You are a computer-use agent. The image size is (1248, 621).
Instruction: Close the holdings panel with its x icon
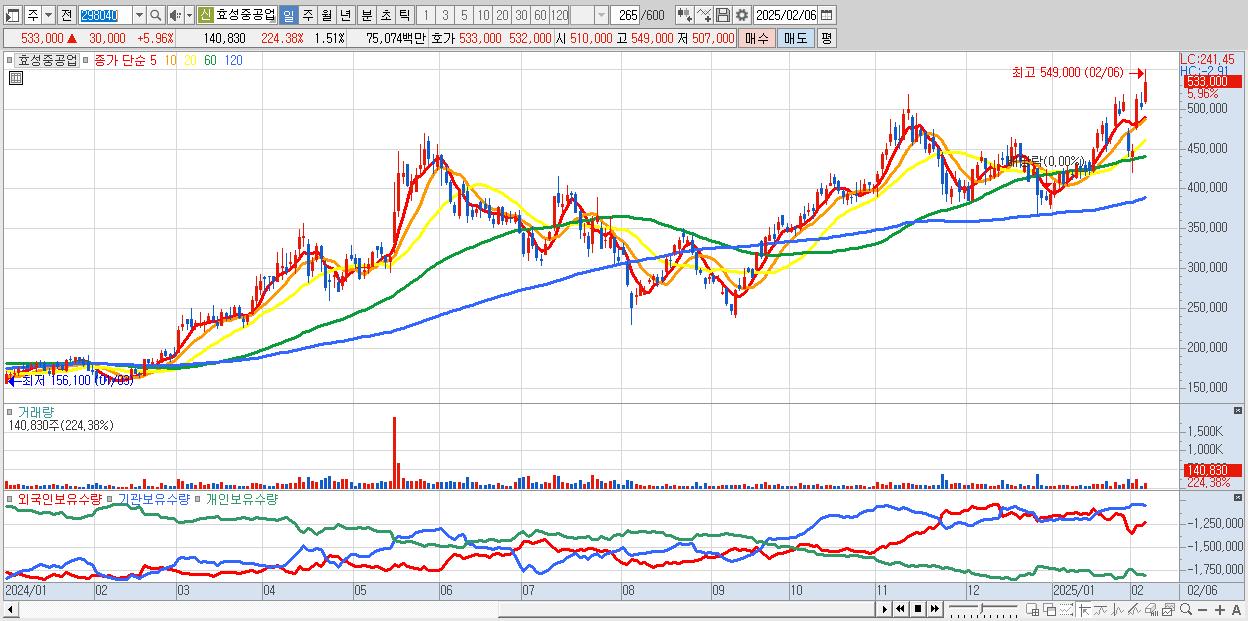point(1240,497)
